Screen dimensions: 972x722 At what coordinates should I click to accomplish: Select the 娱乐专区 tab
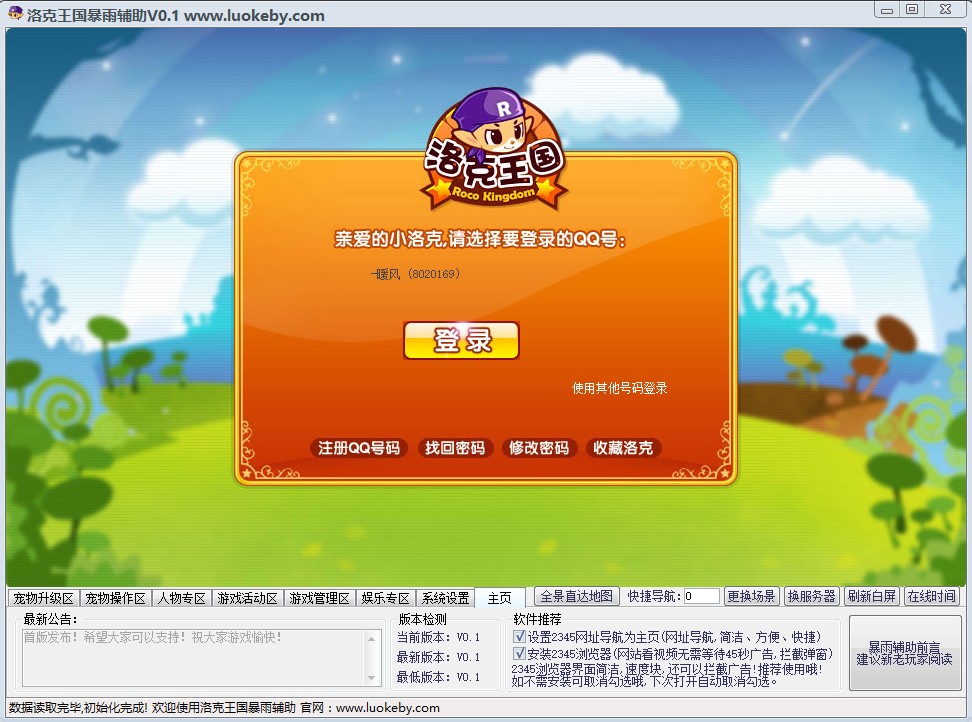pyautogui.click(x=385, y=598)
